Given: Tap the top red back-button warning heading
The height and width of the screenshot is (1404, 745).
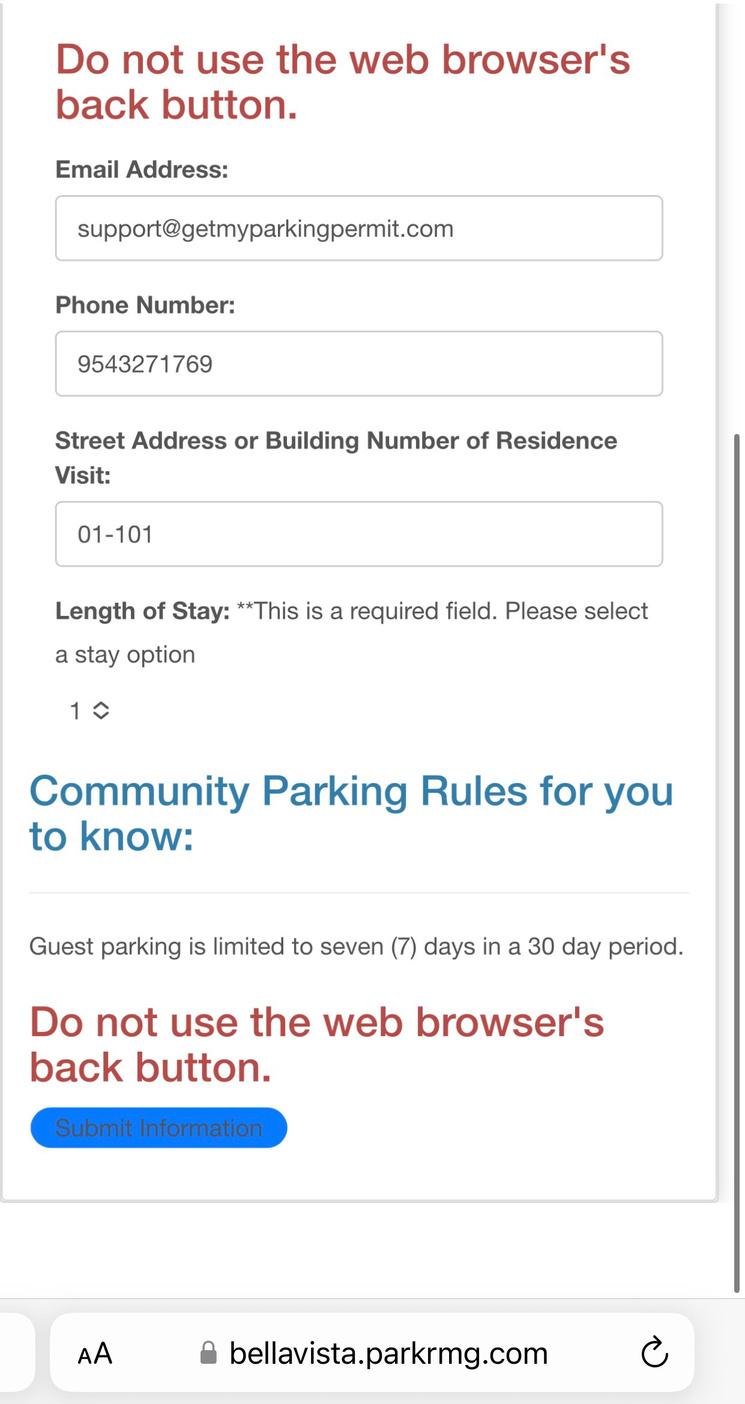Looking at the screenshot, I should click(x=342, y=82).
